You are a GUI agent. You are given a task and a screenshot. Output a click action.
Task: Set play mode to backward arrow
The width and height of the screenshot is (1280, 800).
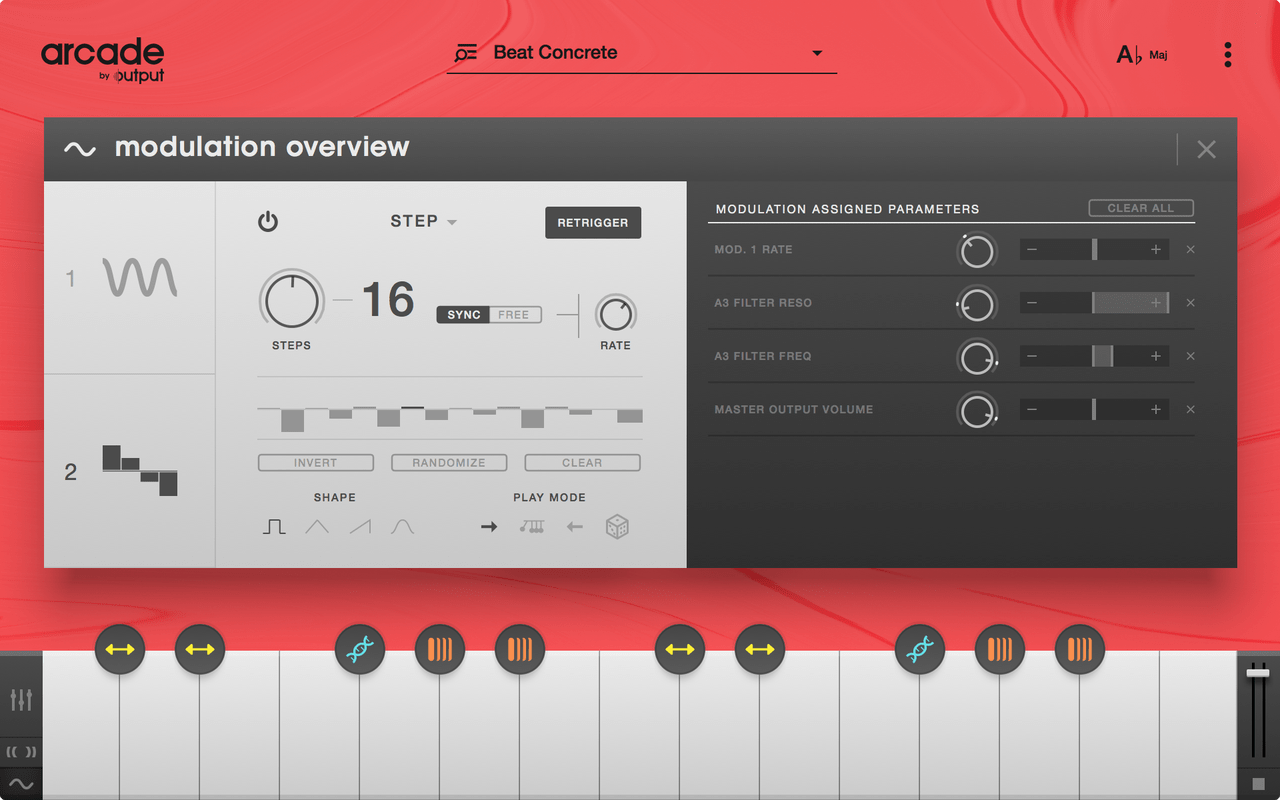click(575, 527)
